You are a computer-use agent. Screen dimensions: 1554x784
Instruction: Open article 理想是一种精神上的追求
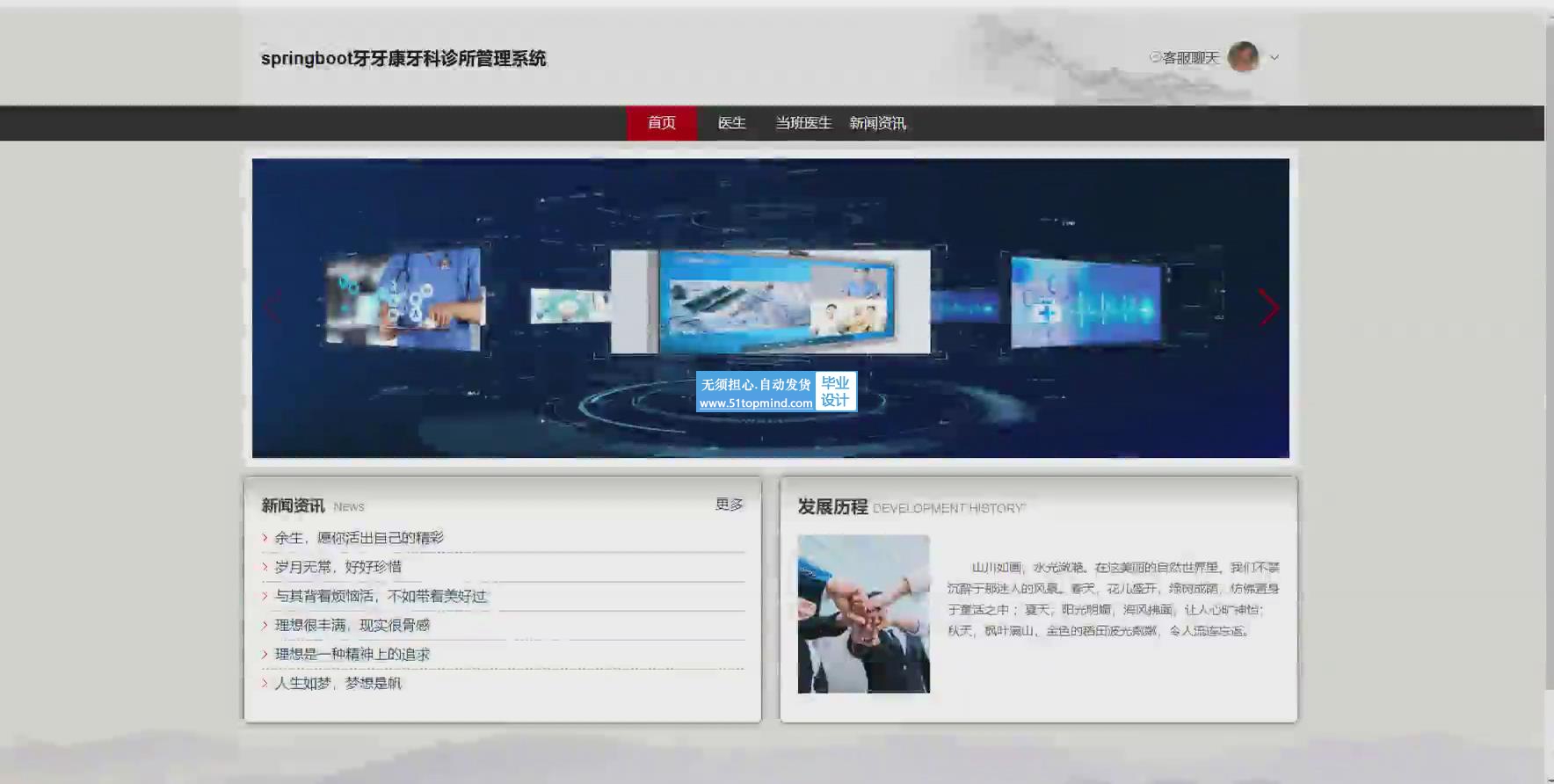[352, 654]
